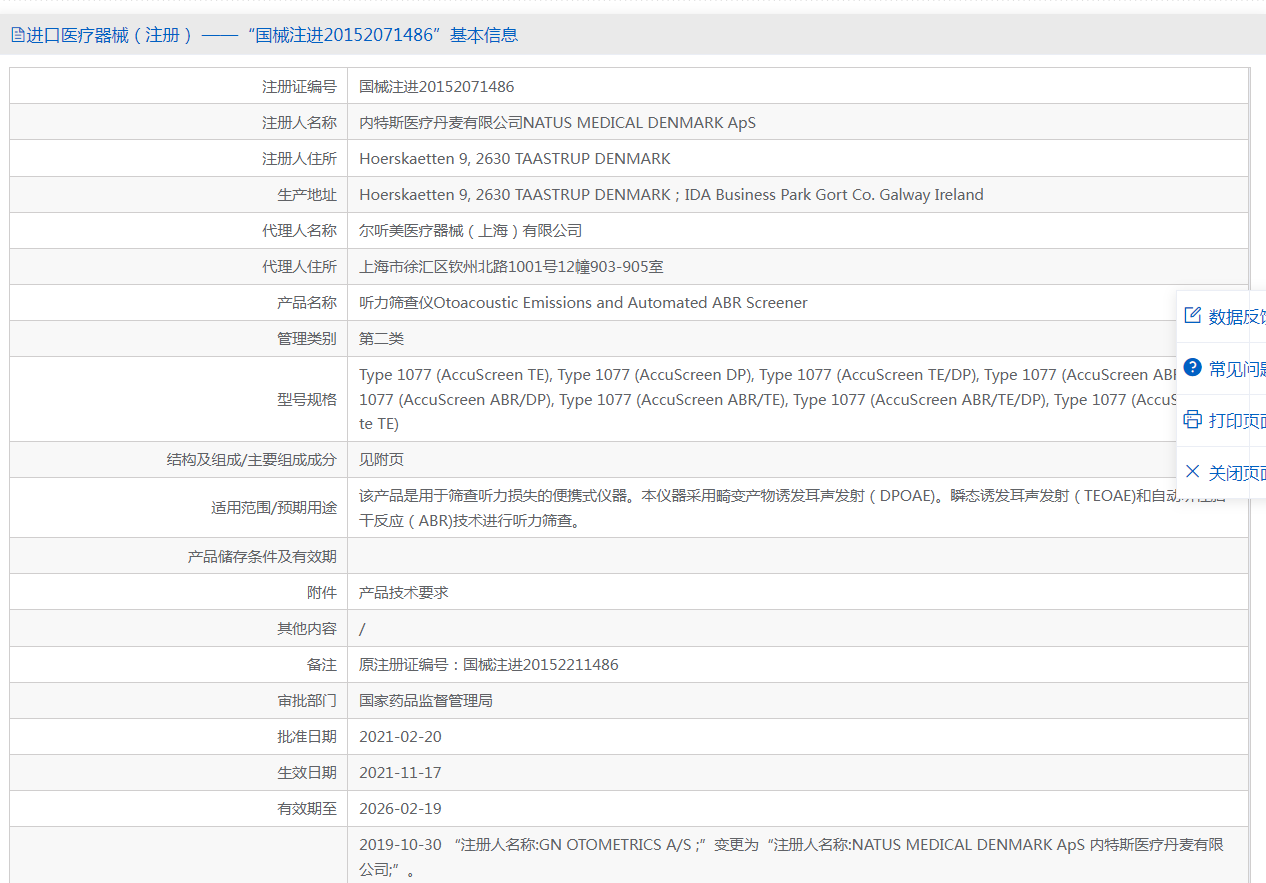Click the 代理人住所 row label
The height and width of the screenshot is (883, 1266).
[299, 267]
